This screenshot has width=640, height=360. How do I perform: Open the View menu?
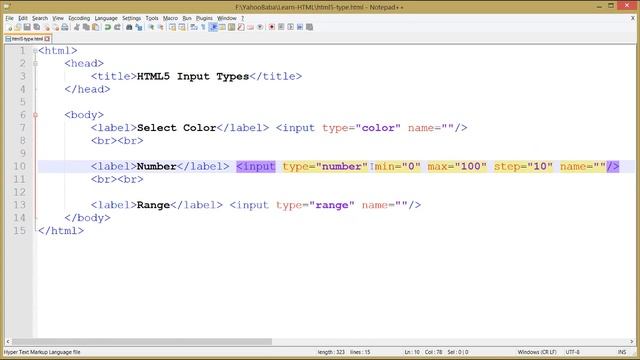point(58,18)
